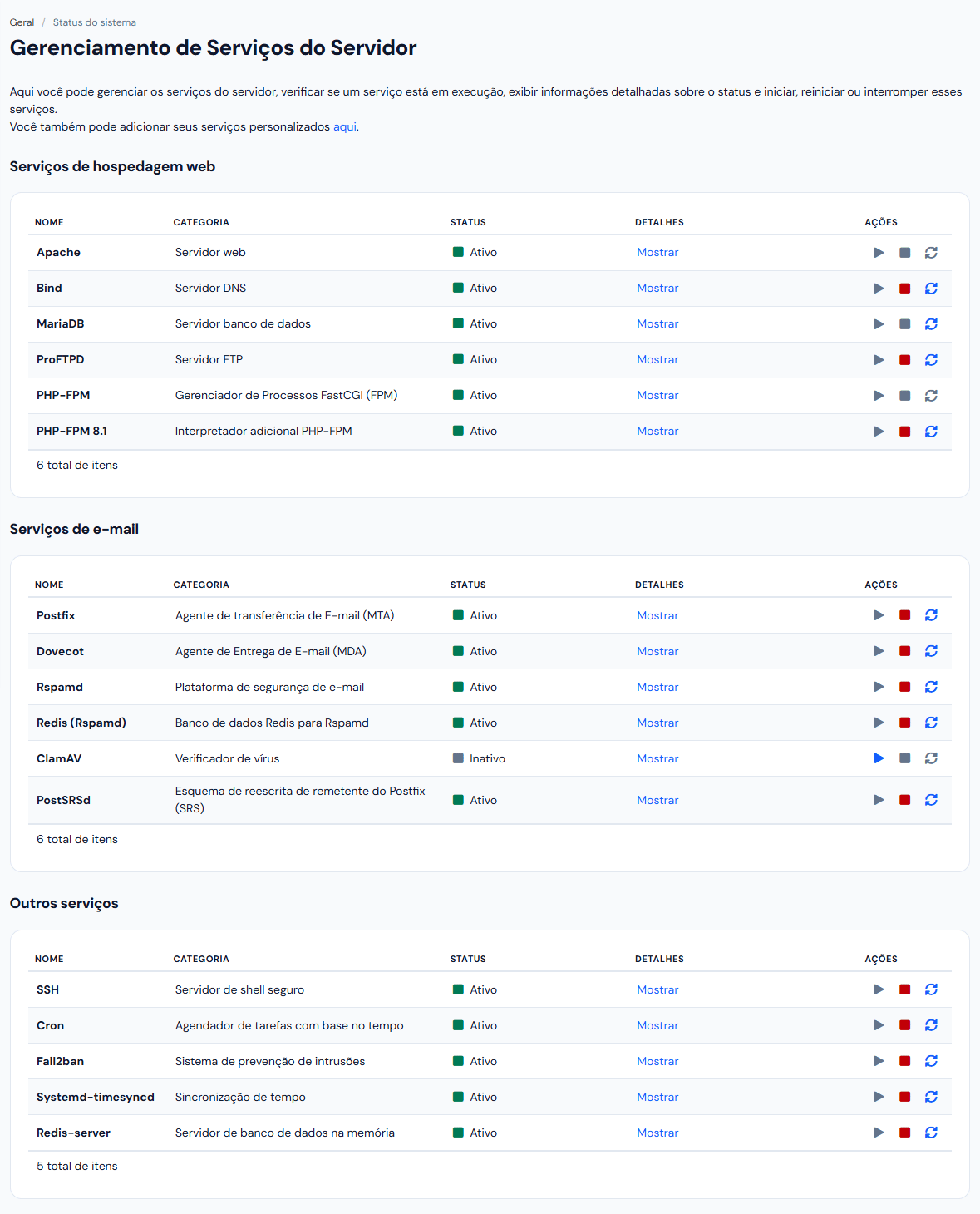The width and height of the screenshot is (980, 1214).
Task: Stop the Redis-server service
Action: pos(905,1133)
